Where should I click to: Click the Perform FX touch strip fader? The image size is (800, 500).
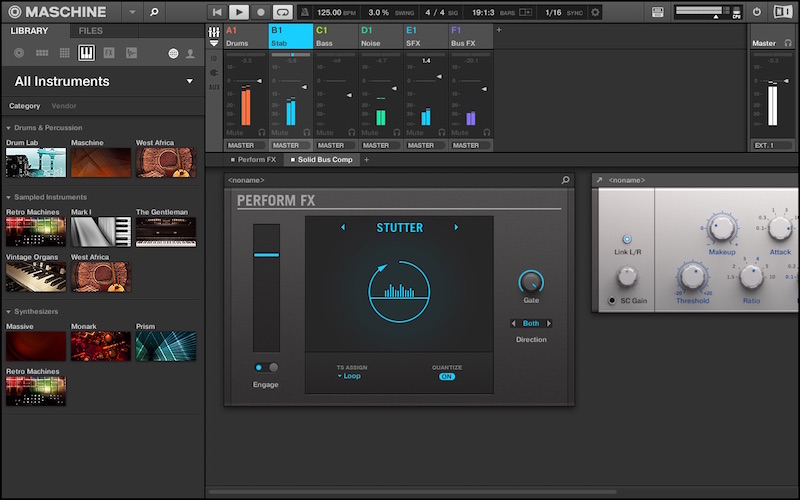click(266, 288)
